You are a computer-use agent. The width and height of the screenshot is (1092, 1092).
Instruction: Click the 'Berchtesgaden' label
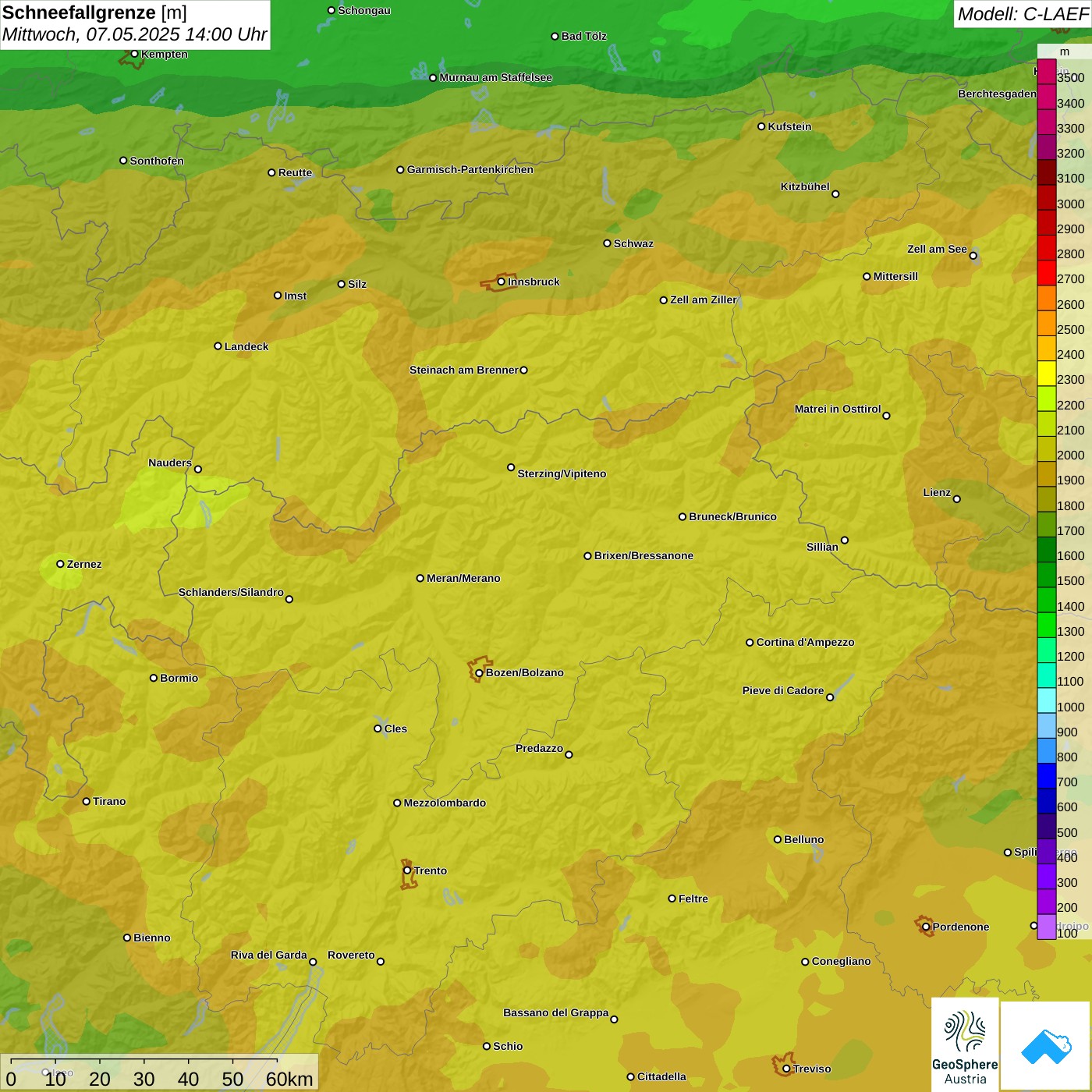997,94
